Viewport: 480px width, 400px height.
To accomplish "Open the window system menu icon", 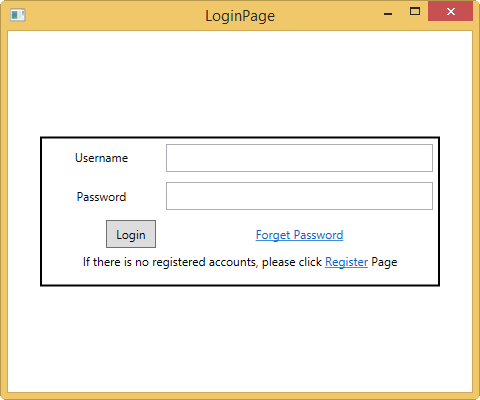I will tap(17, 15).
